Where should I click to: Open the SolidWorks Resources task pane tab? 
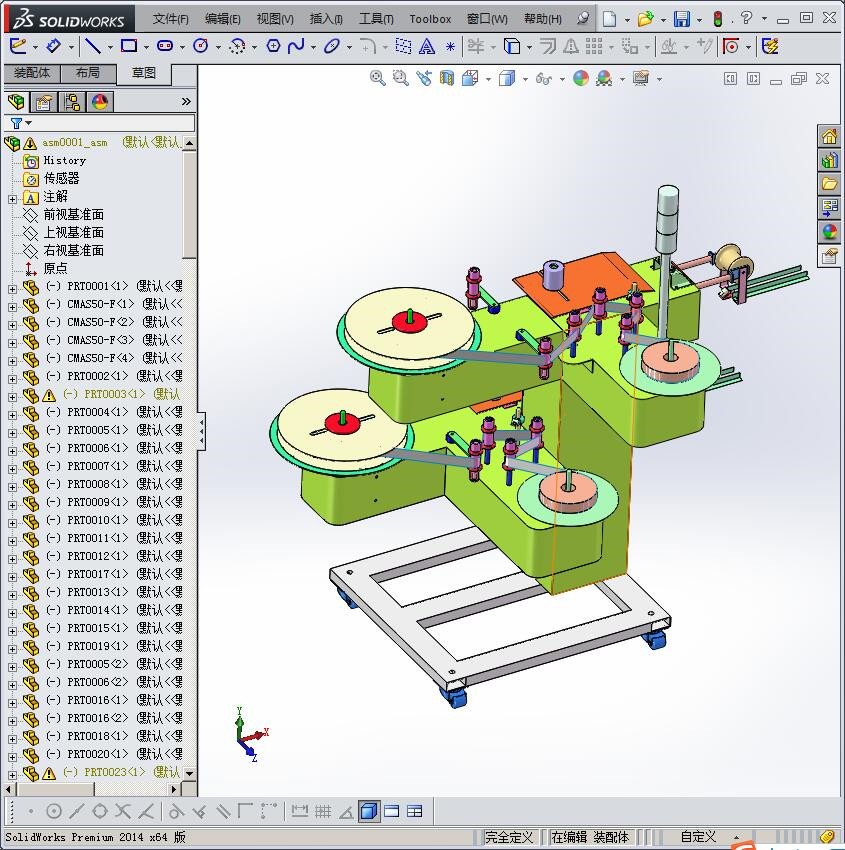point(829,137)
